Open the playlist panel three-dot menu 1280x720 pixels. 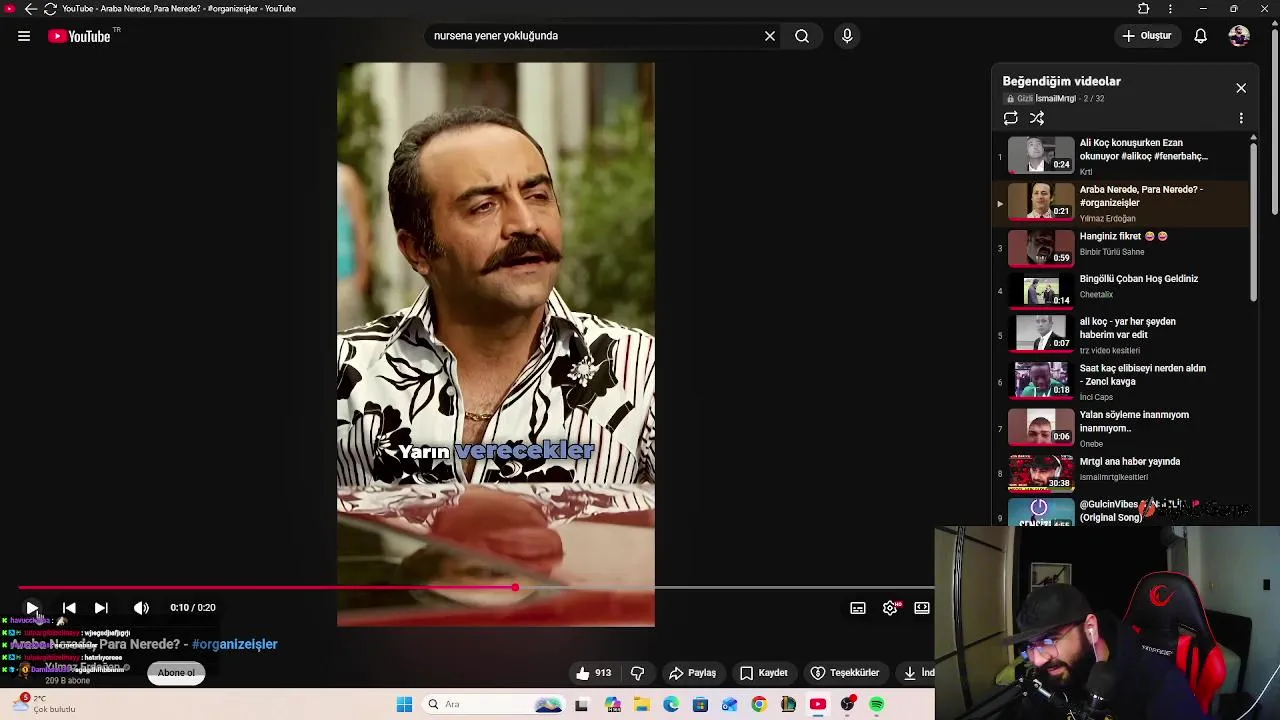click(1241, 118)
